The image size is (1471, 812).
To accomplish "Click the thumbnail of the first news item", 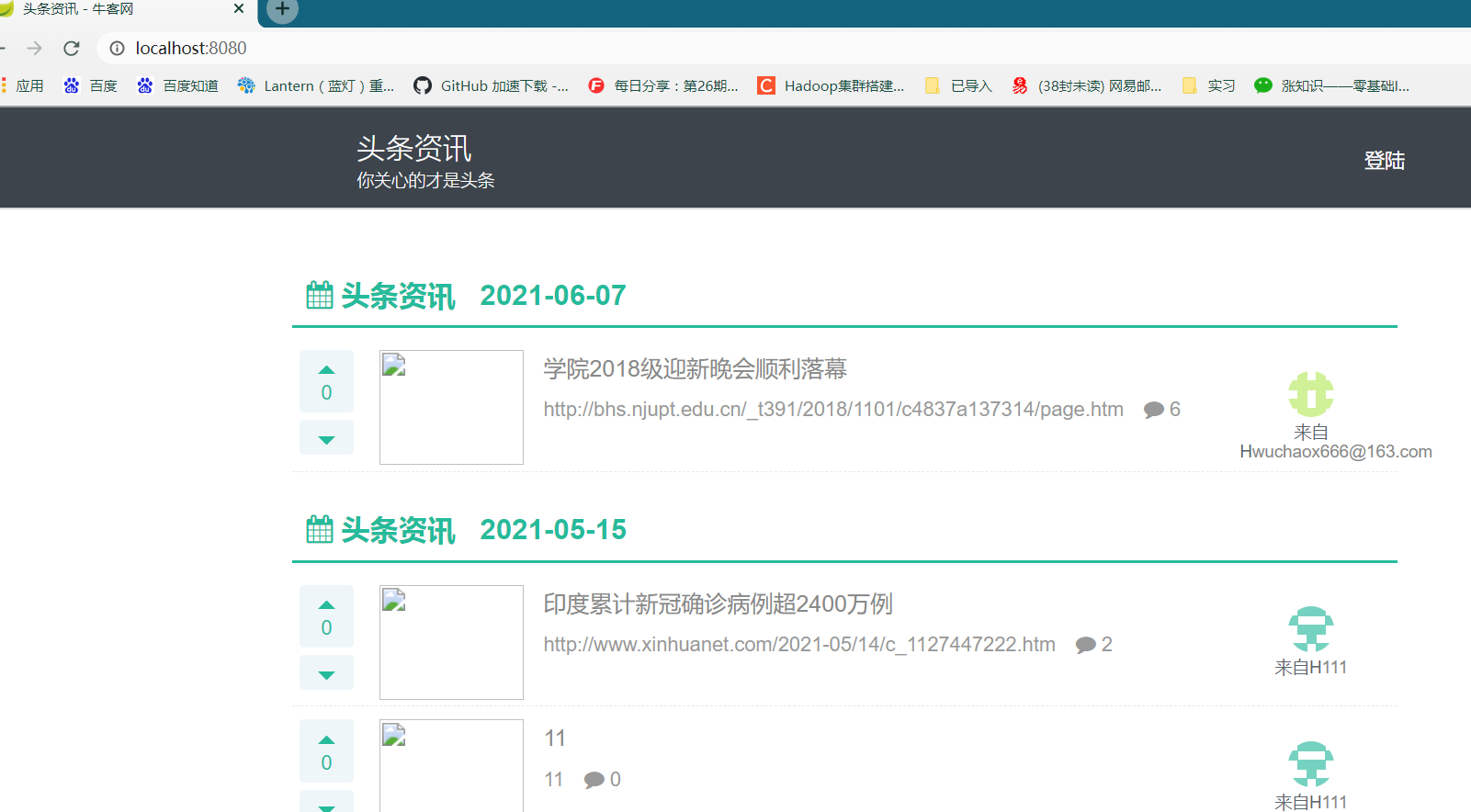I will [451, 407].
